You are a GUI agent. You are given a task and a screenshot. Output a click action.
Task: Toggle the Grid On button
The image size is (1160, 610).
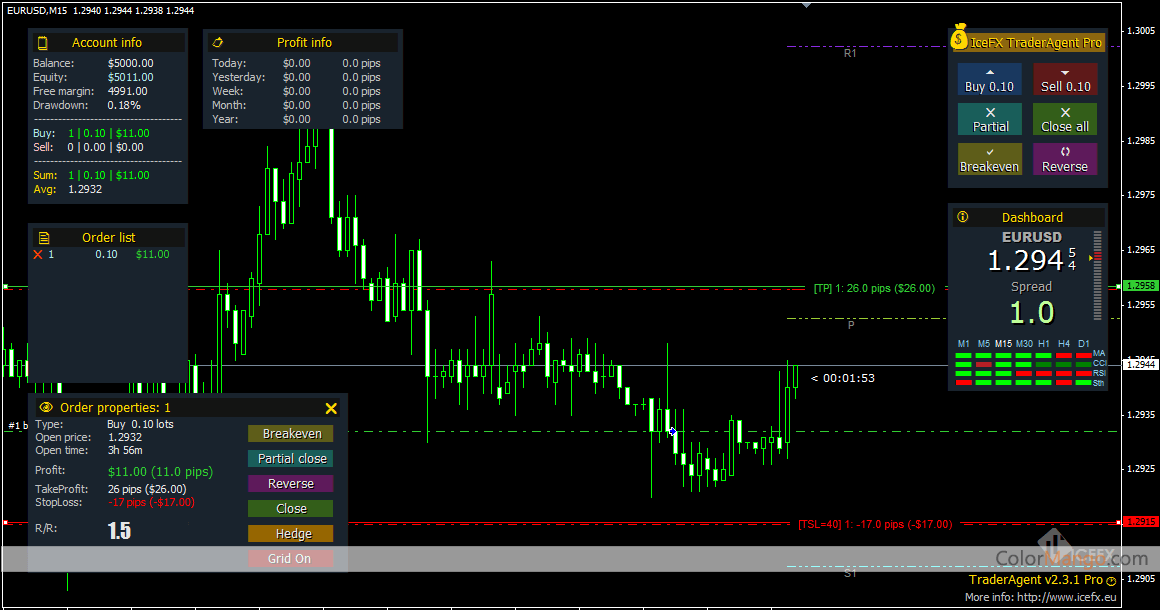coord(291,559)
